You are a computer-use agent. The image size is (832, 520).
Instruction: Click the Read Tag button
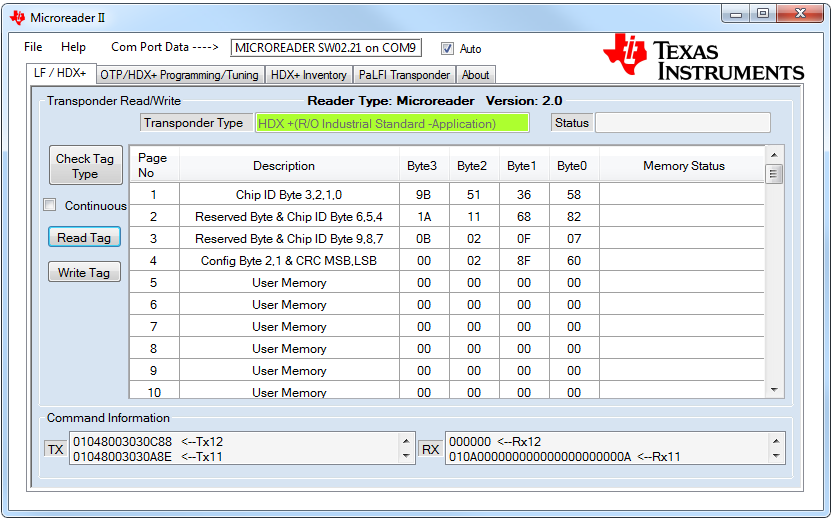84,237
